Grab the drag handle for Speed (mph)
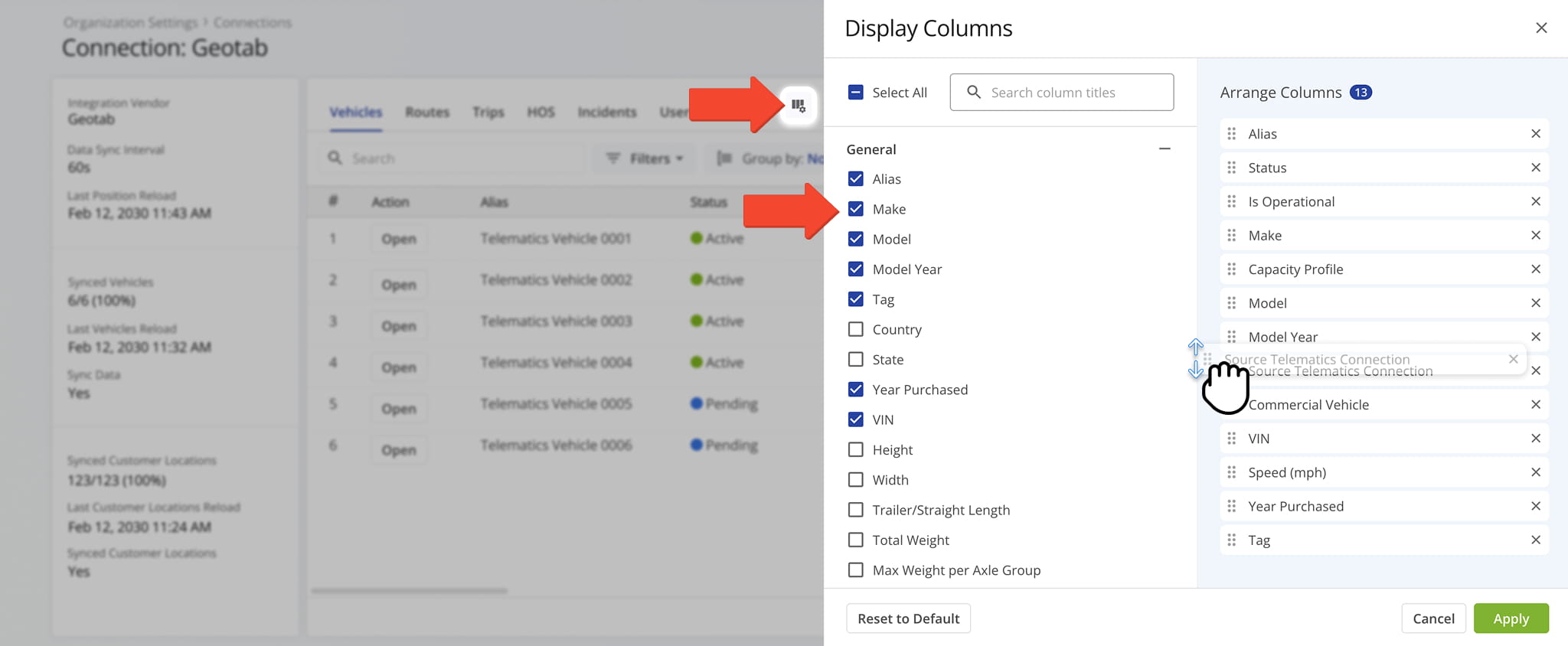 click(x=1231, y=472)
